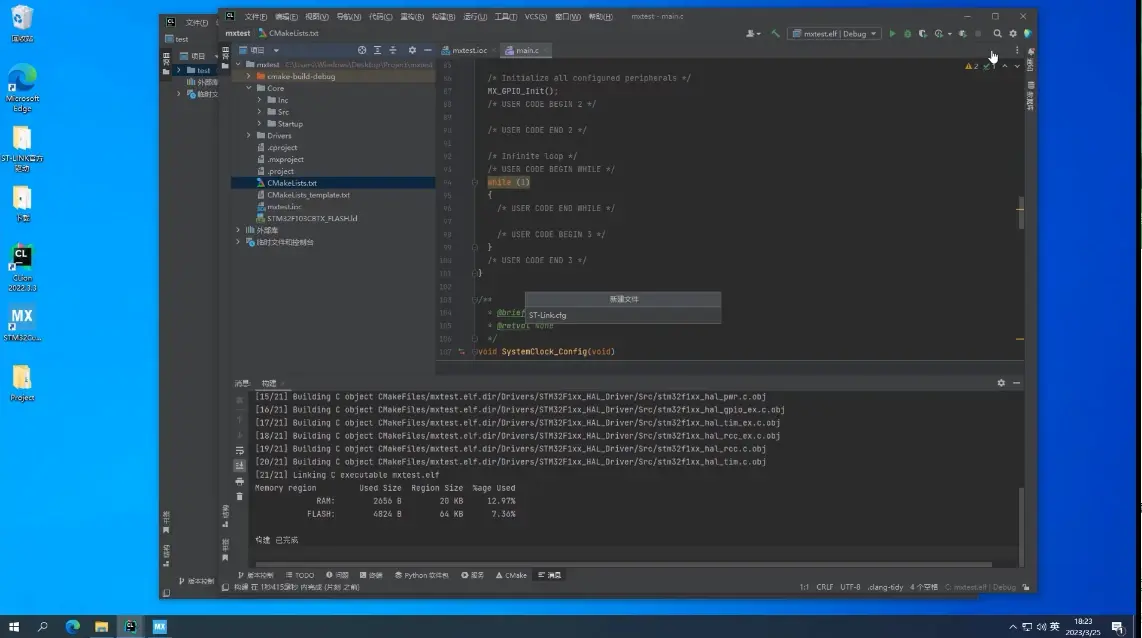1142x638 pixels.
Task: Click the locate-file target icon in project panel
Action: [x=362, y=50]
